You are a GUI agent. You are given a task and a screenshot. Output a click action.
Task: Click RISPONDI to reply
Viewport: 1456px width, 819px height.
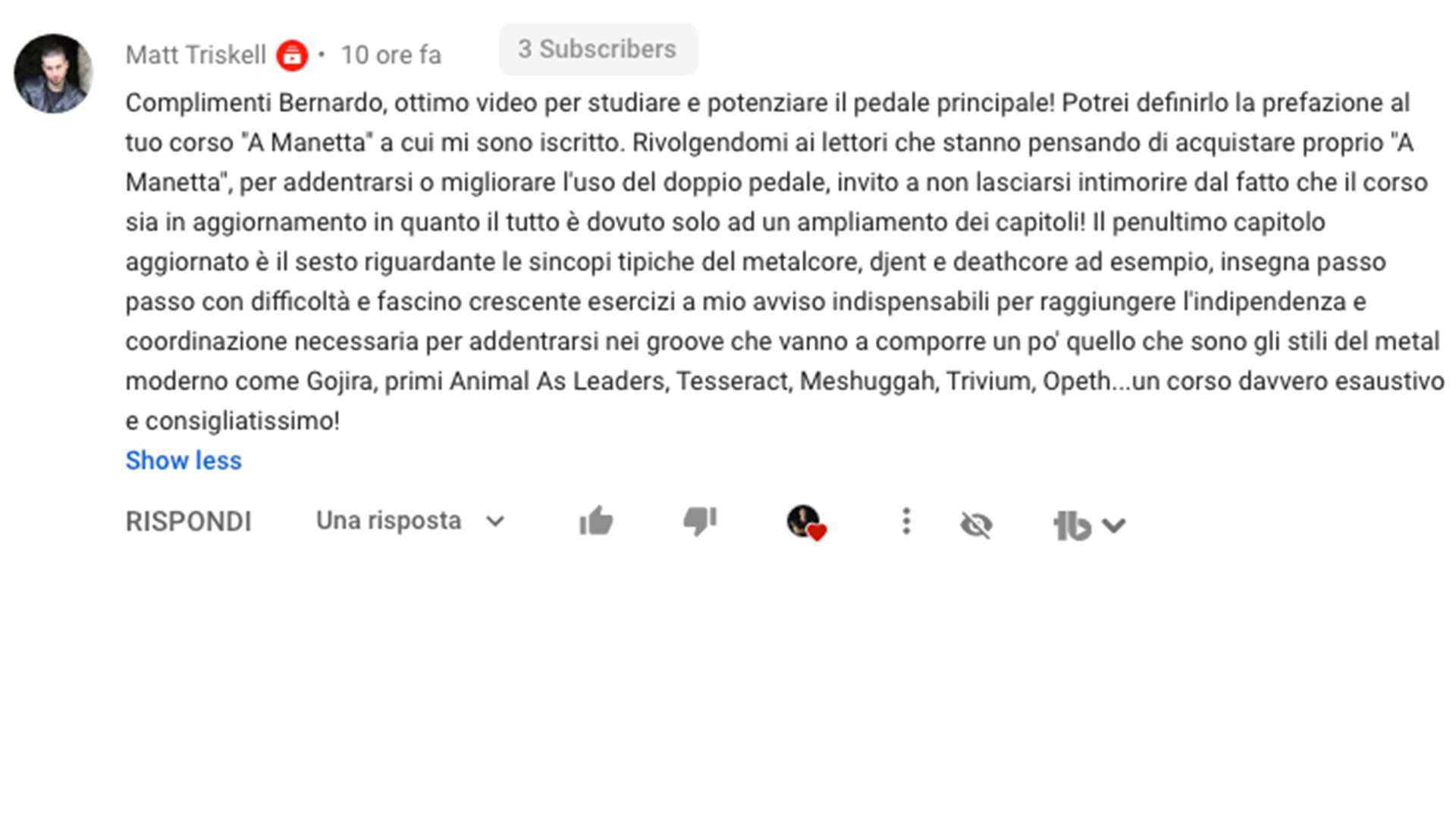(x=188, y=522)
